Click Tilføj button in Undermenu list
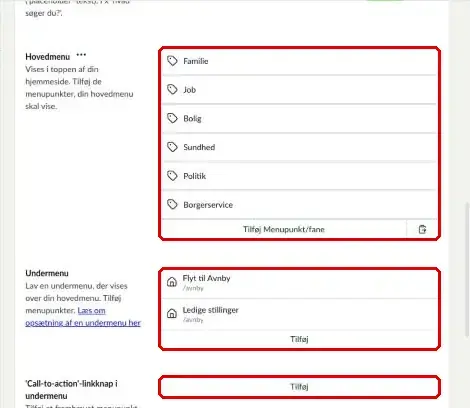Screen dimensions: 470x408 point(299,339)
